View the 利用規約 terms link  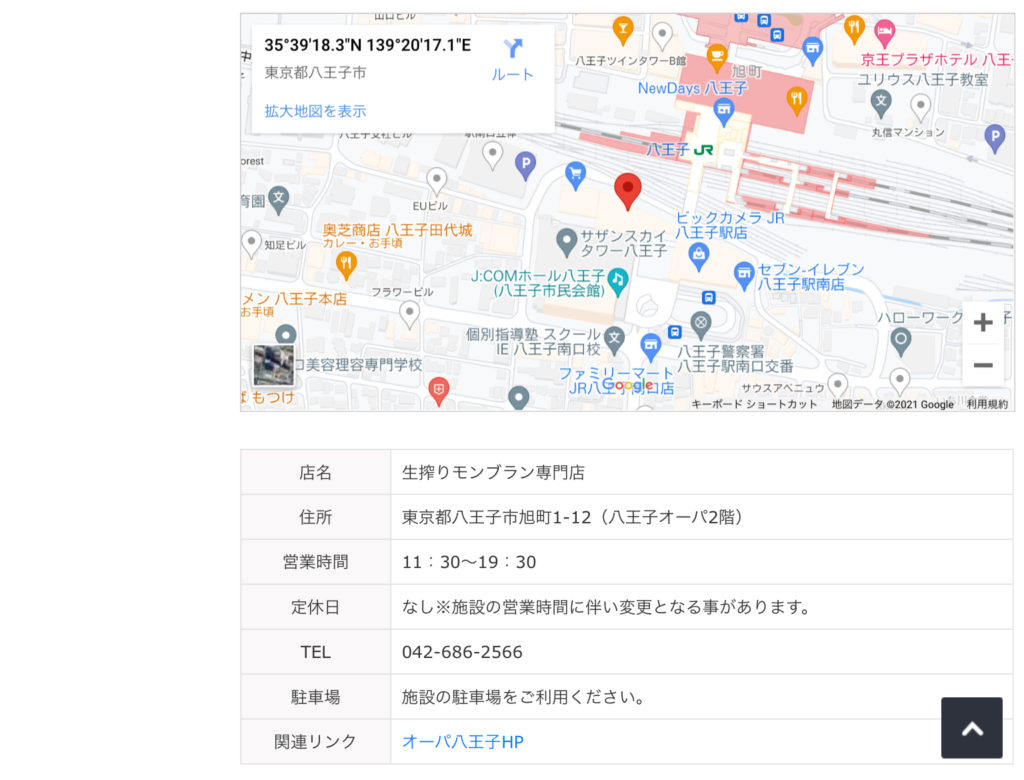989,406
